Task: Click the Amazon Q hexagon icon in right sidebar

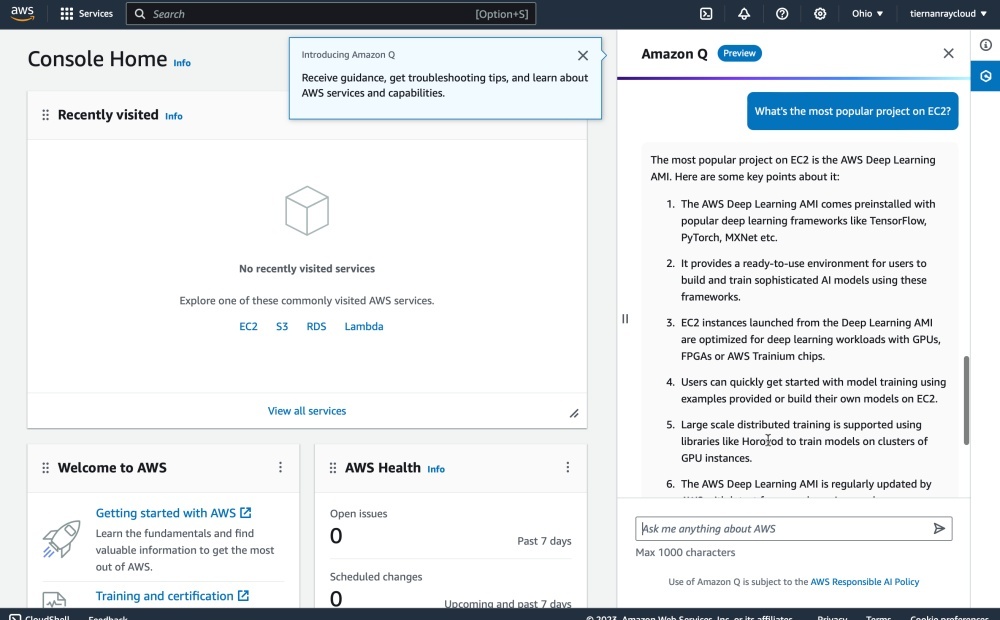Action: (x=985, y=76)
